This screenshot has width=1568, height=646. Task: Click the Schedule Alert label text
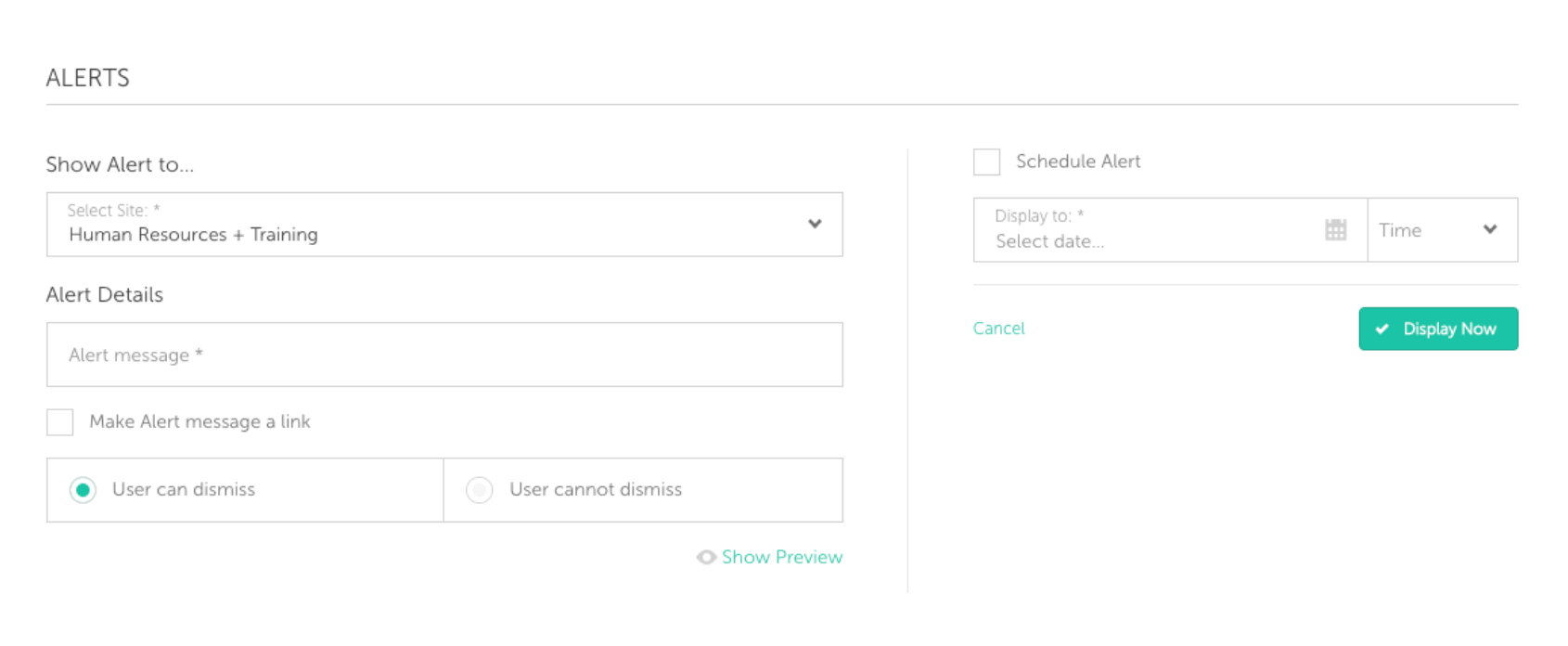(1078, 161)
